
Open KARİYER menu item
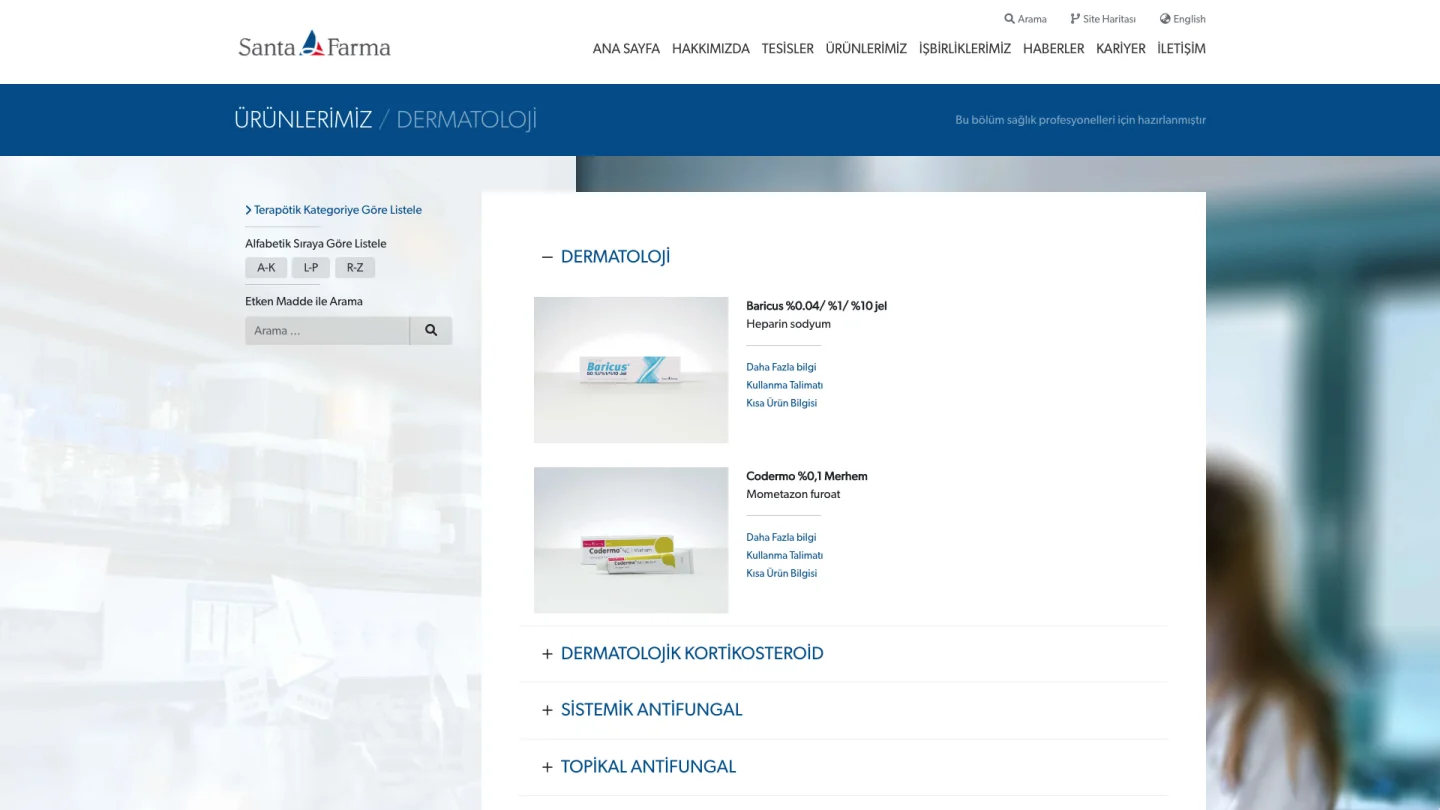(1121, 48)
